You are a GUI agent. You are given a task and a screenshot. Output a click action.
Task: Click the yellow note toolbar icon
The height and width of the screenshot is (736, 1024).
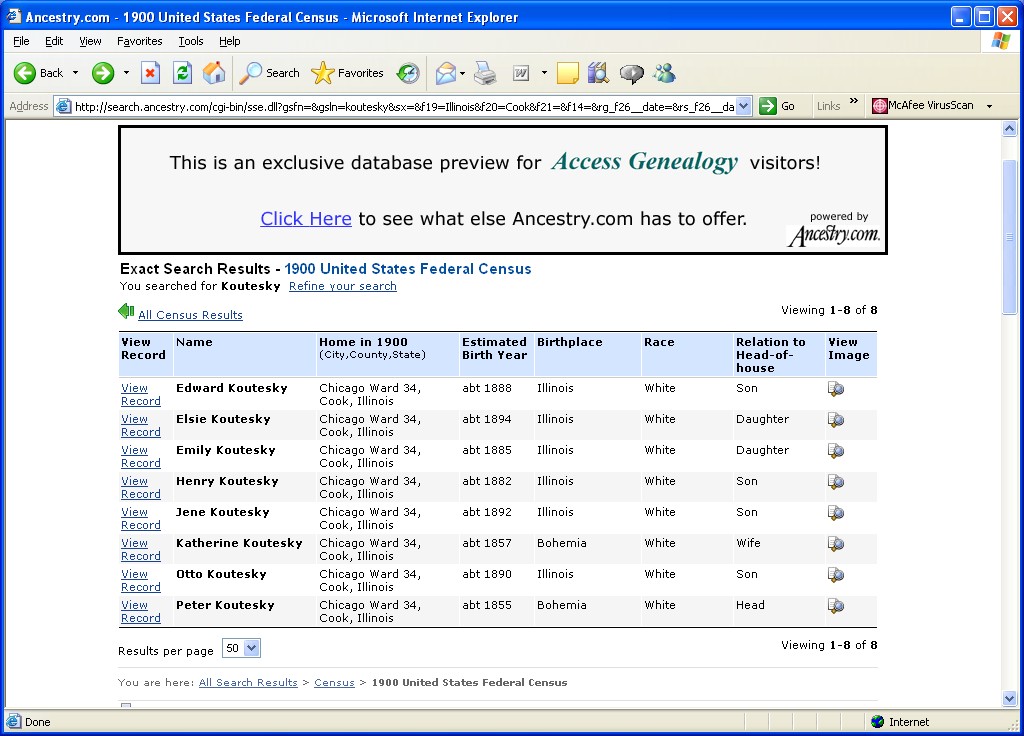pyautogui.click(x=568, y=72)
